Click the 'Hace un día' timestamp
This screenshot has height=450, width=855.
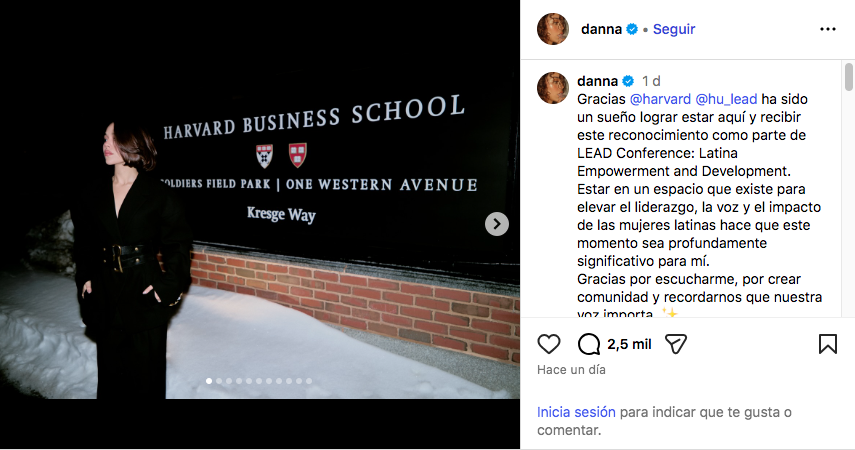571,369
